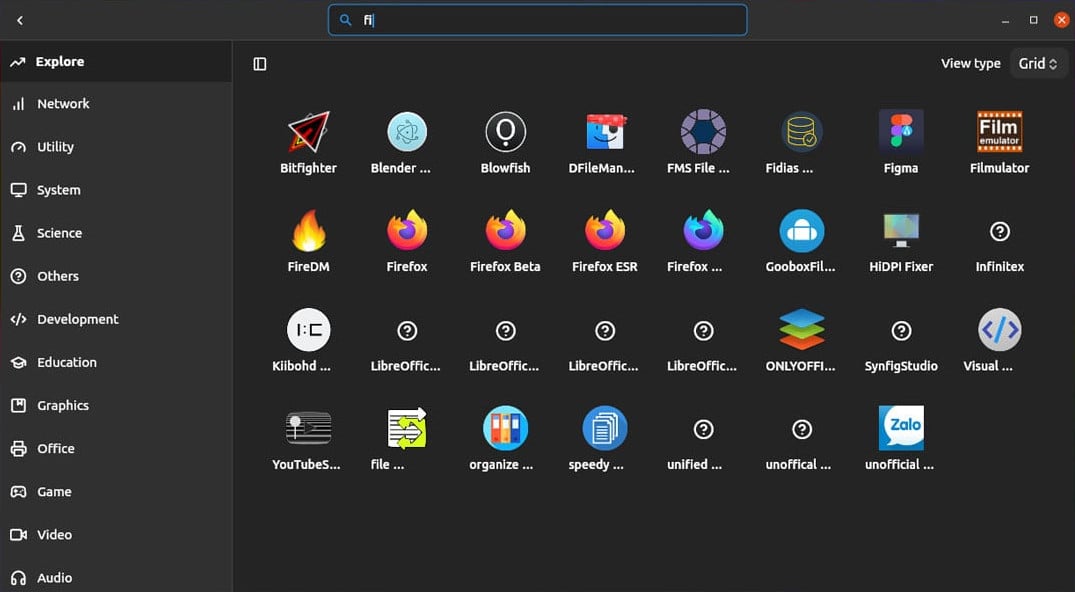This screenshot has height=592, width=1075.
Task: Select the Graphics category
Action: pyautogui.click(x=116, y=405)
